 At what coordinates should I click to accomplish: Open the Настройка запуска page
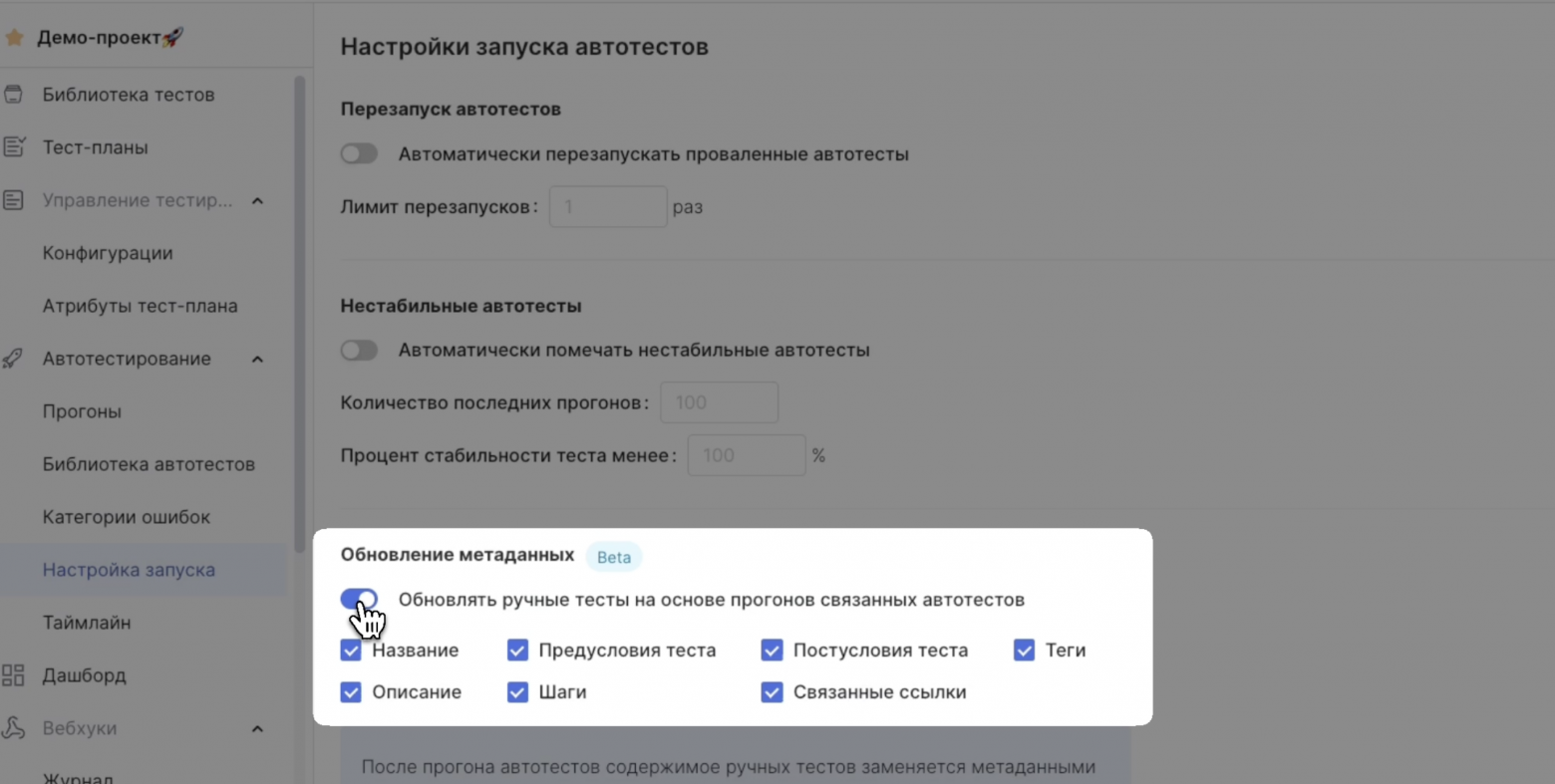click(x=113, y=570)
